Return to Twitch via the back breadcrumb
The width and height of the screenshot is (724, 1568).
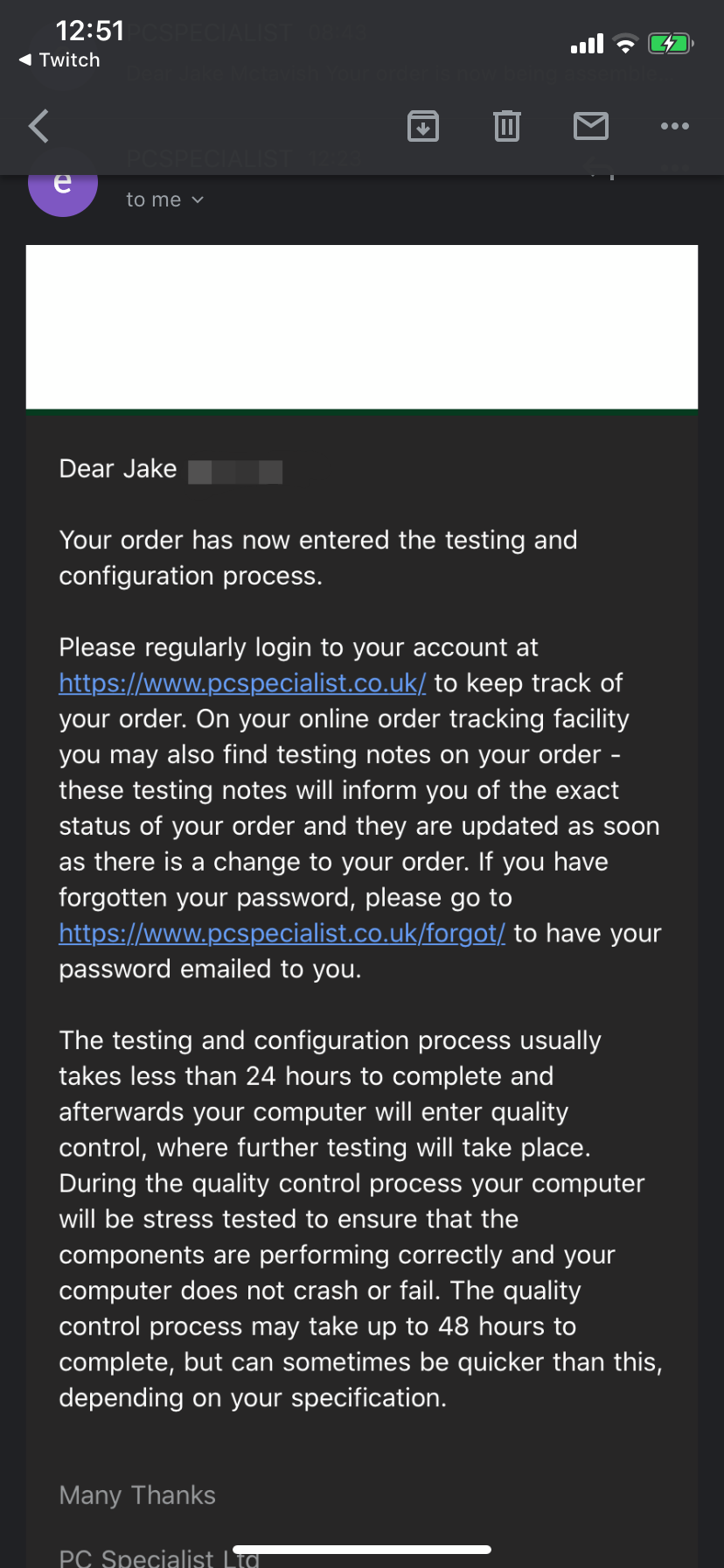coord(59,60)
